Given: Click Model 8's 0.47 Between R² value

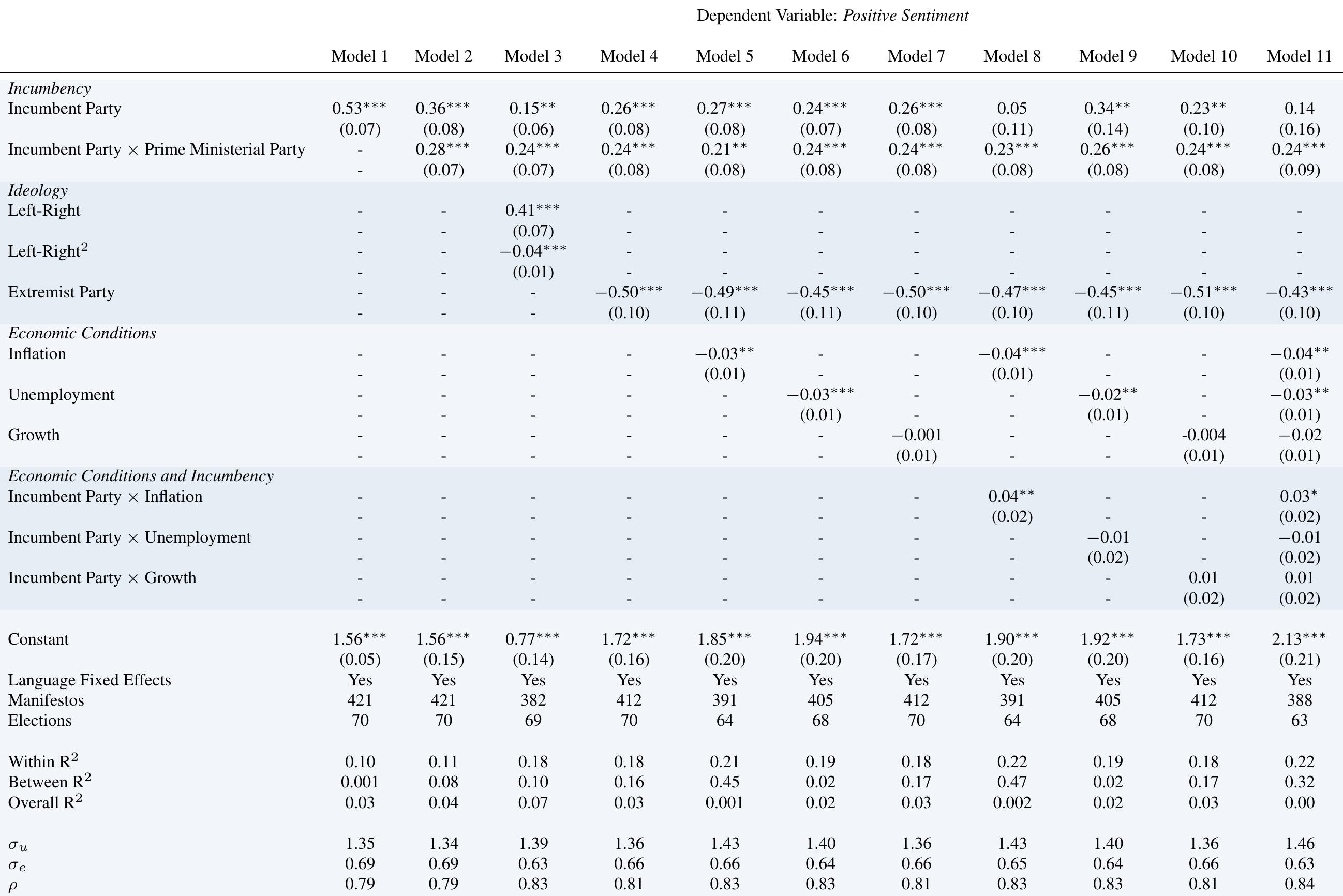Looking at the screenshot, I should [x=1012, y=782].
